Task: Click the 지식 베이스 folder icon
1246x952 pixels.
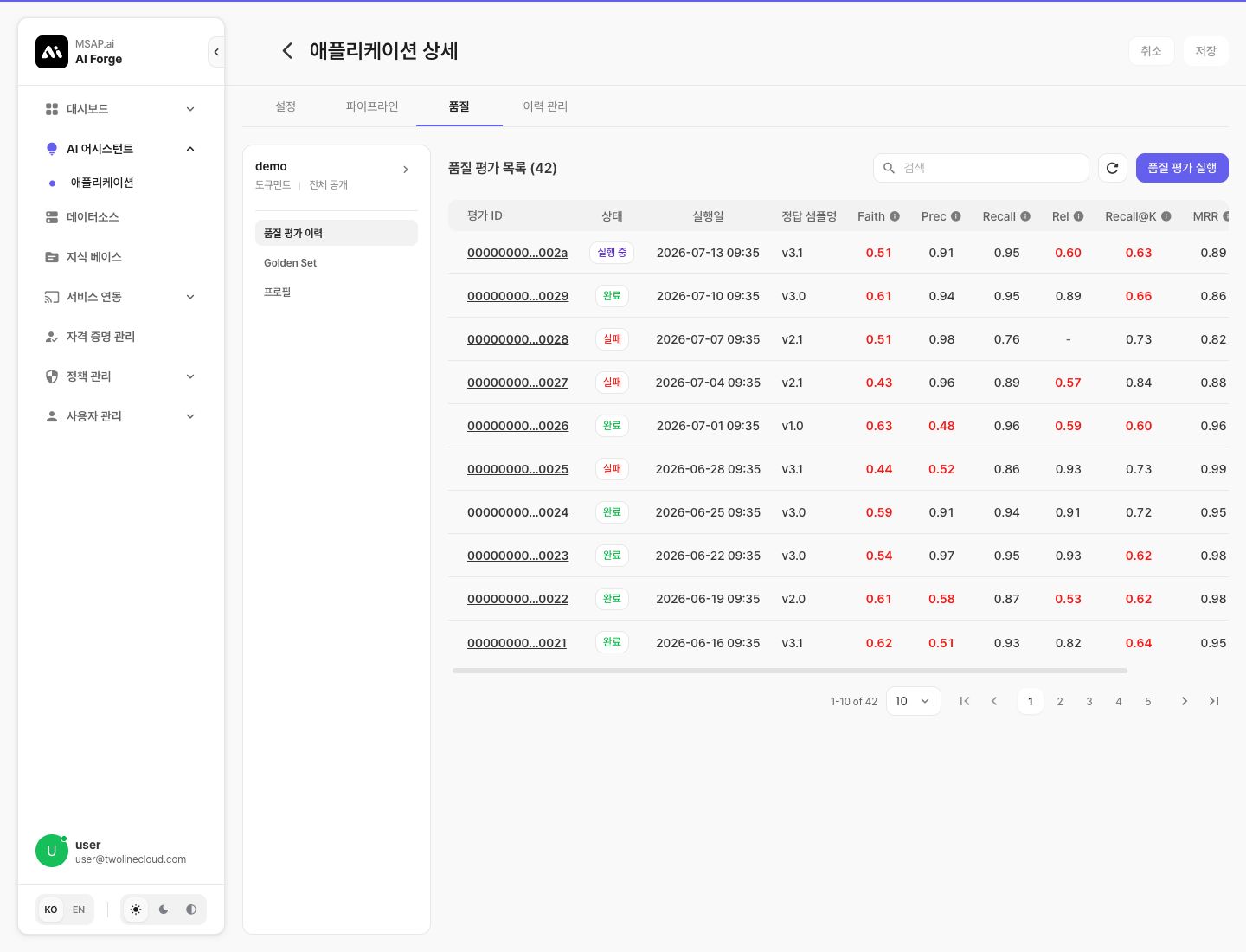Action: 52,257
